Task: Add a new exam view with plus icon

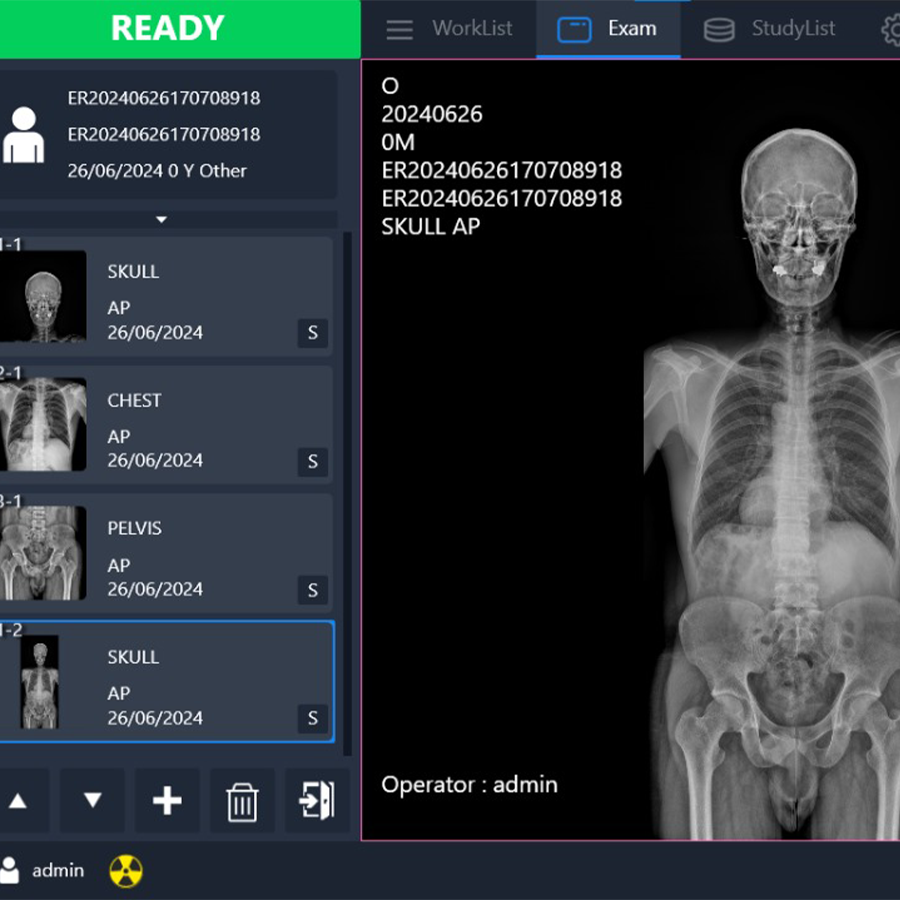Action: (167, 800)
